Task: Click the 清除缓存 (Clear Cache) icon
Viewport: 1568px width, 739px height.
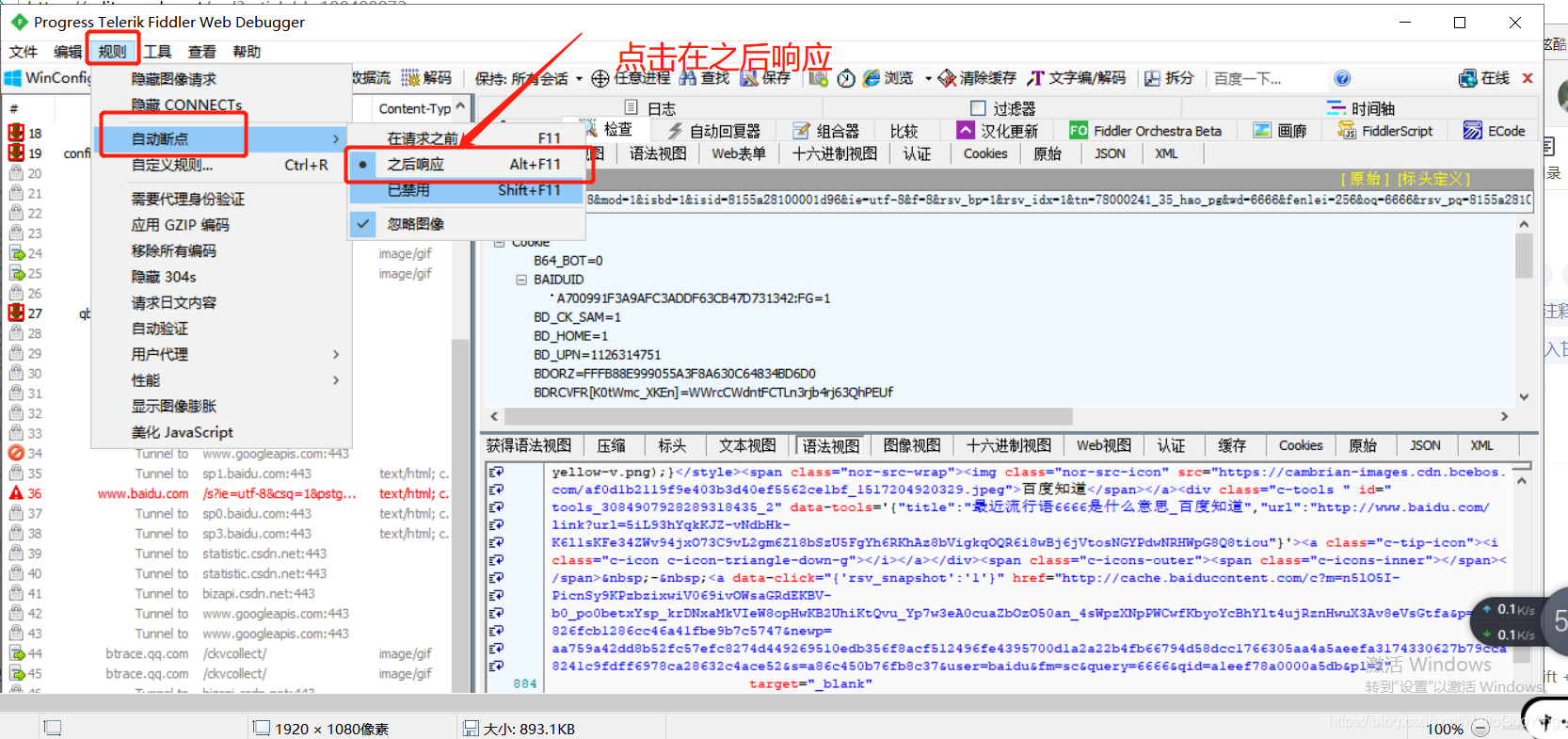Action: click(x=947, y=77)
